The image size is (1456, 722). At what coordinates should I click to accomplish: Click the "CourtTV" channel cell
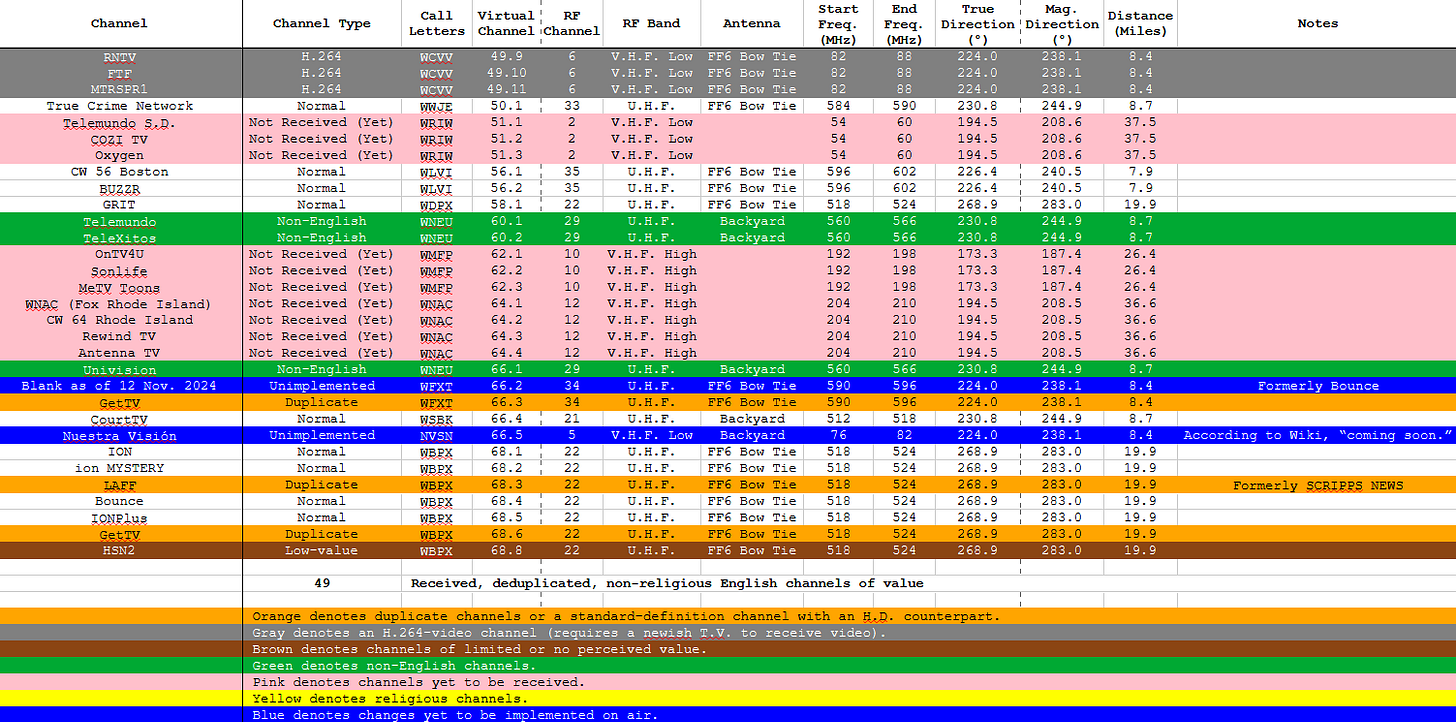pyautogui.click(x=119, y=419)
